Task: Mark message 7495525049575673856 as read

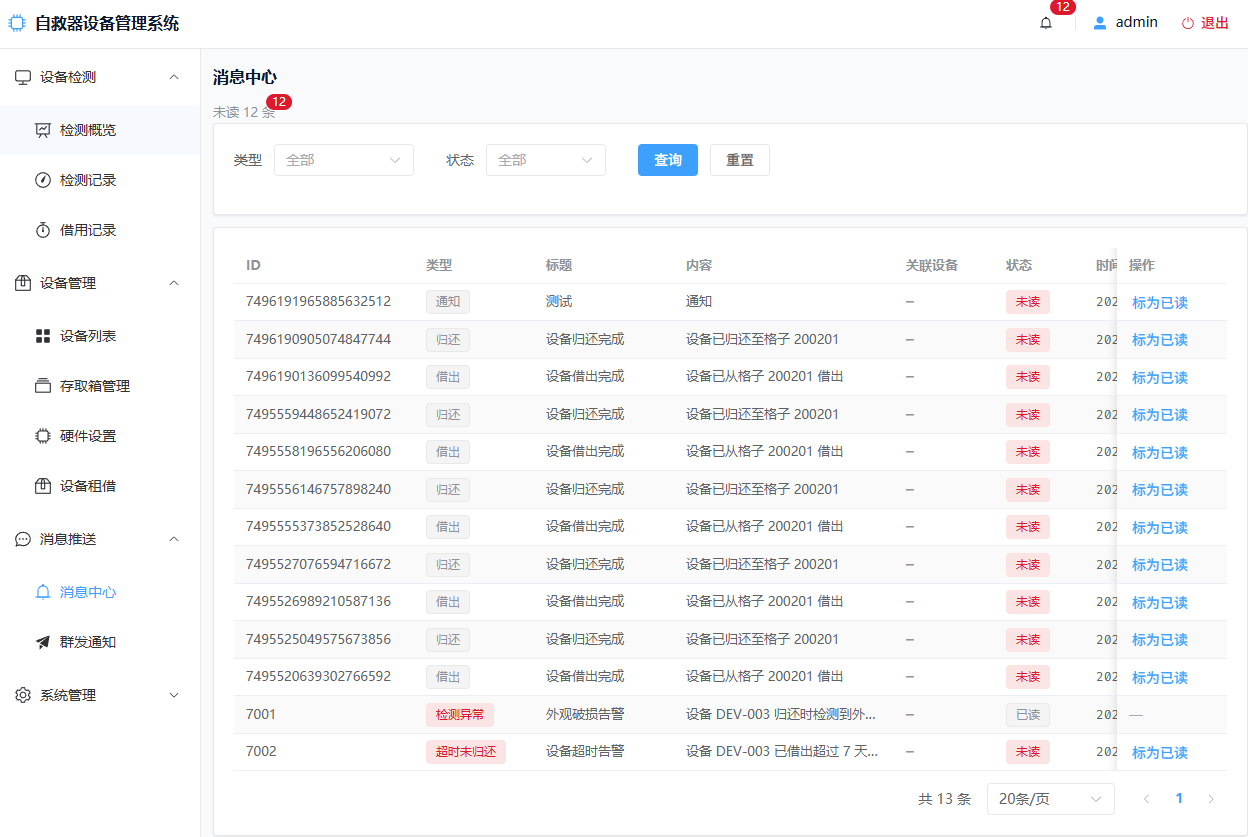Action: point(1160,640)
